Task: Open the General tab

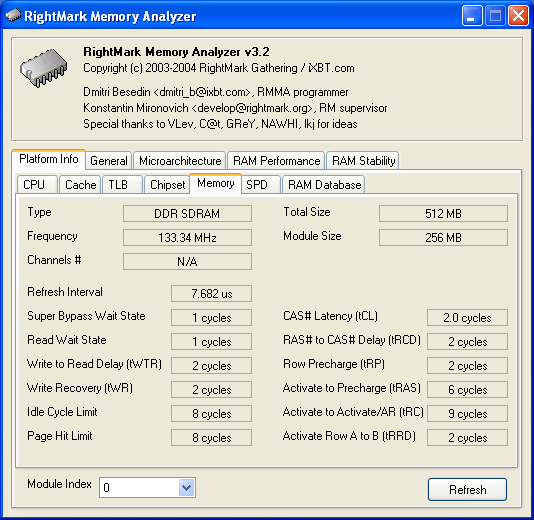Action: pos(109,161)
